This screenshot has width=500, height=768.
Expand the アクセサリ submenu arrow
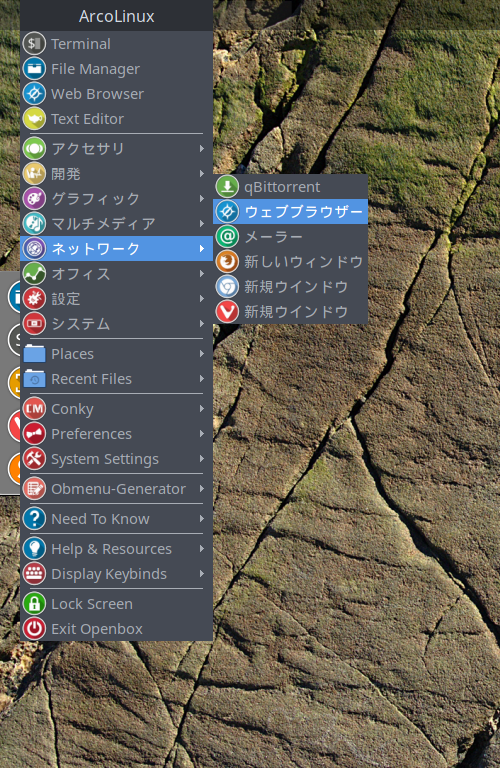point(202,148)
